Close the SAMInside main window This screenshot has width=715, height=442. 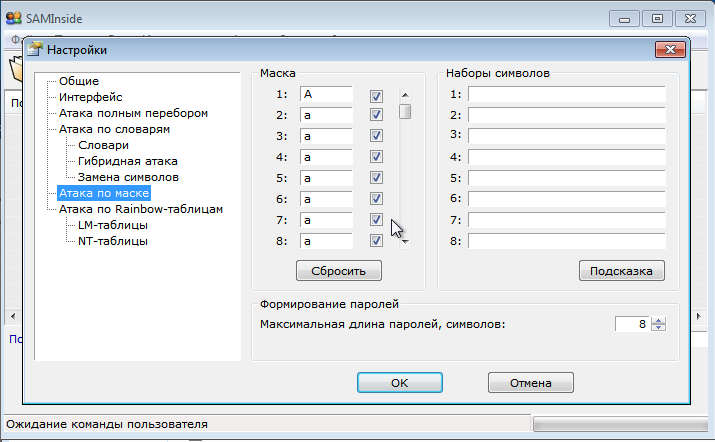(x=690, y=19)
